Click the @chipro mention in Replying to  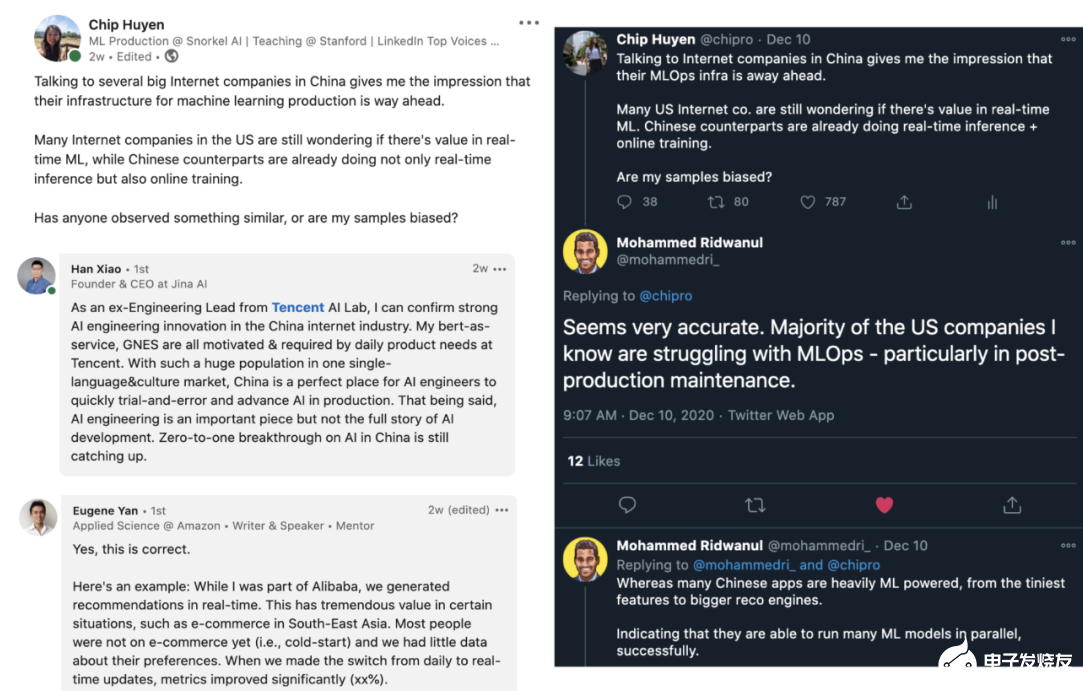(x=666, y=296)
